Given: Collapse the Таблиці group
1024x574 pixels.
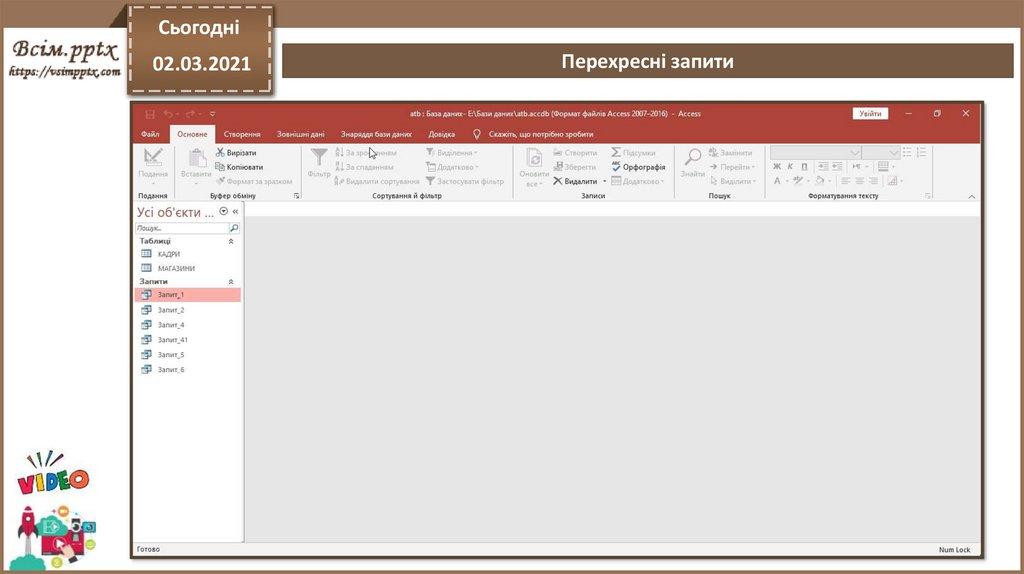Looking at the screenshot, I should [x=231, y=241].
